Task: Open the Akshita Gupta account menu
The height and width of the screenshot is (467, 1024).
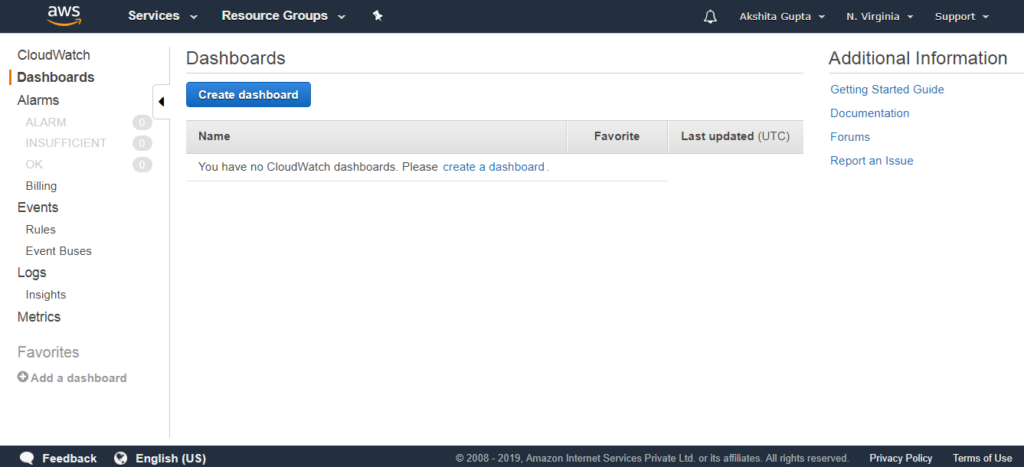Action: pyautogui.click(x=782, y=16)
